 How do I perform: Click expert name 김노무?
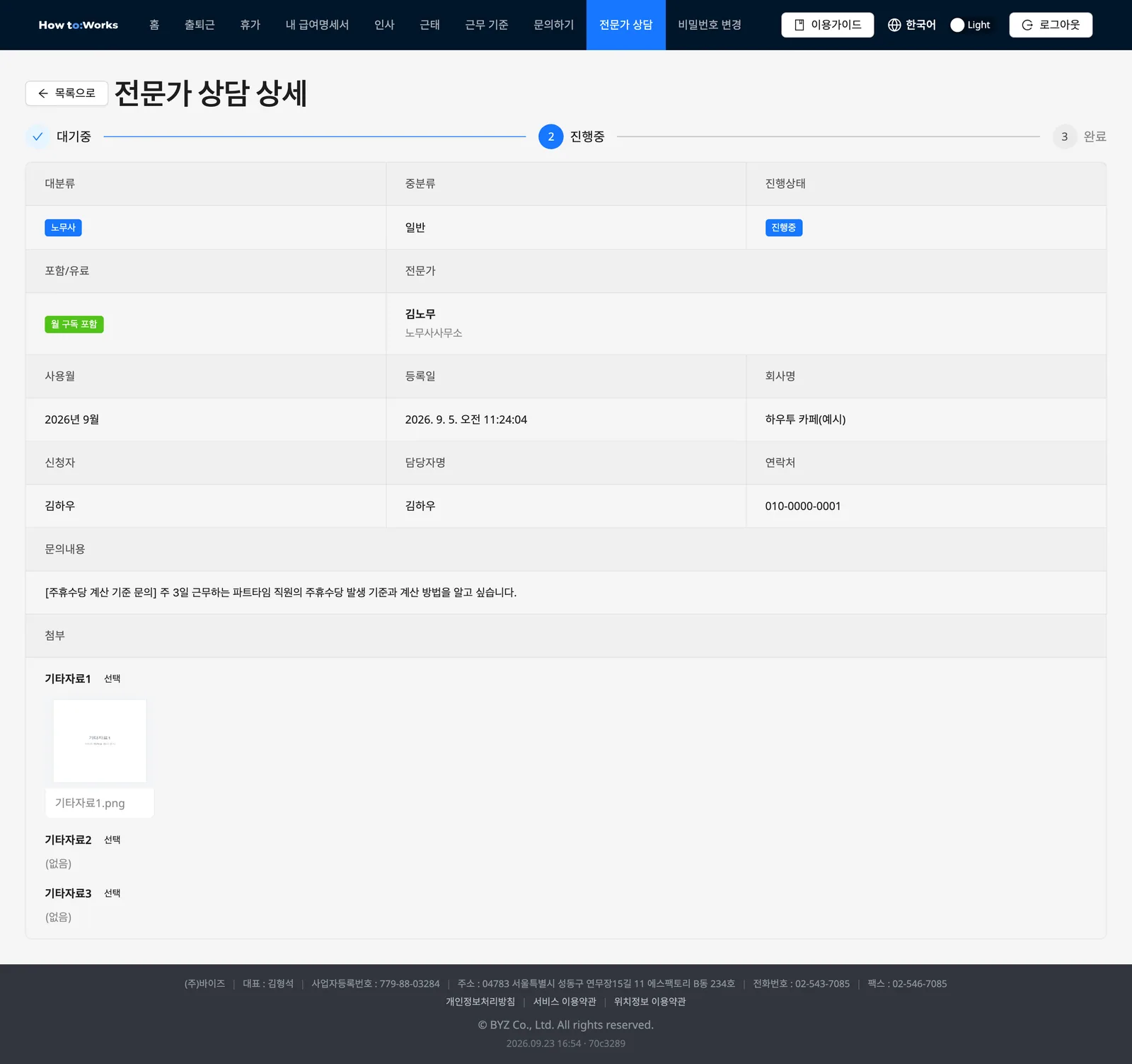(x=420, y=314)
